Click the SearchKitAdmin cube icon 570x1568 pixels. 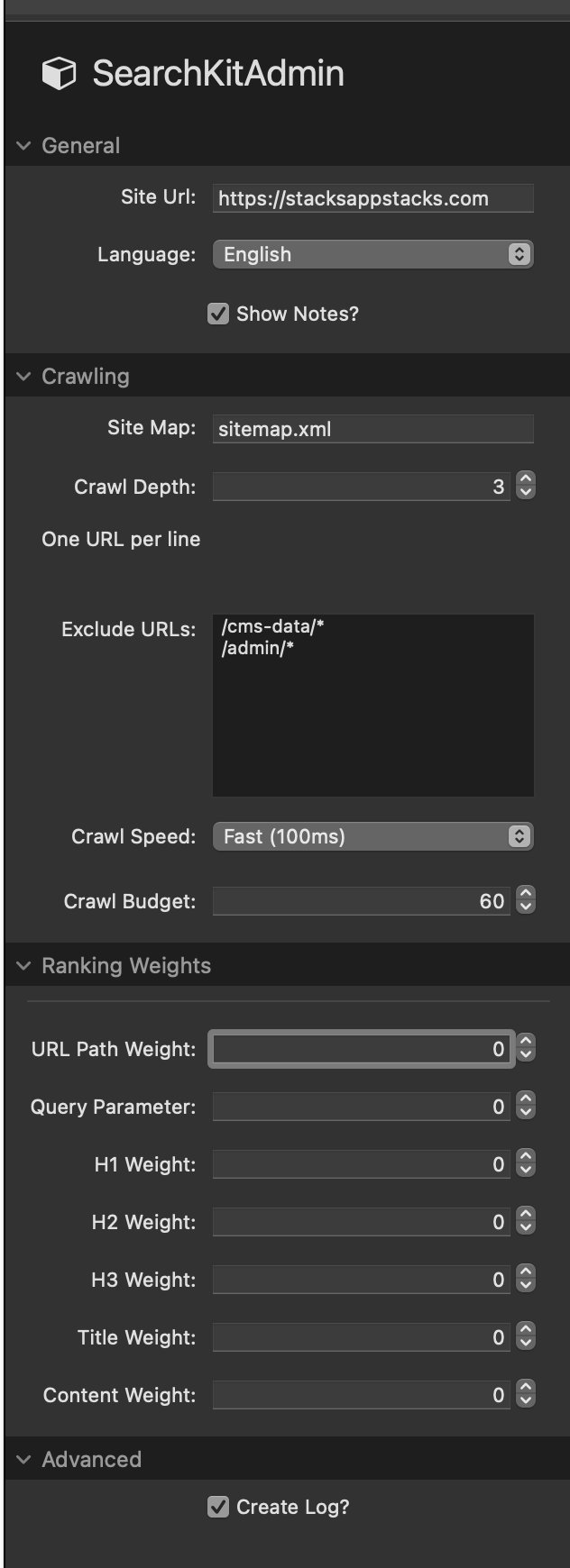(59, 74)
